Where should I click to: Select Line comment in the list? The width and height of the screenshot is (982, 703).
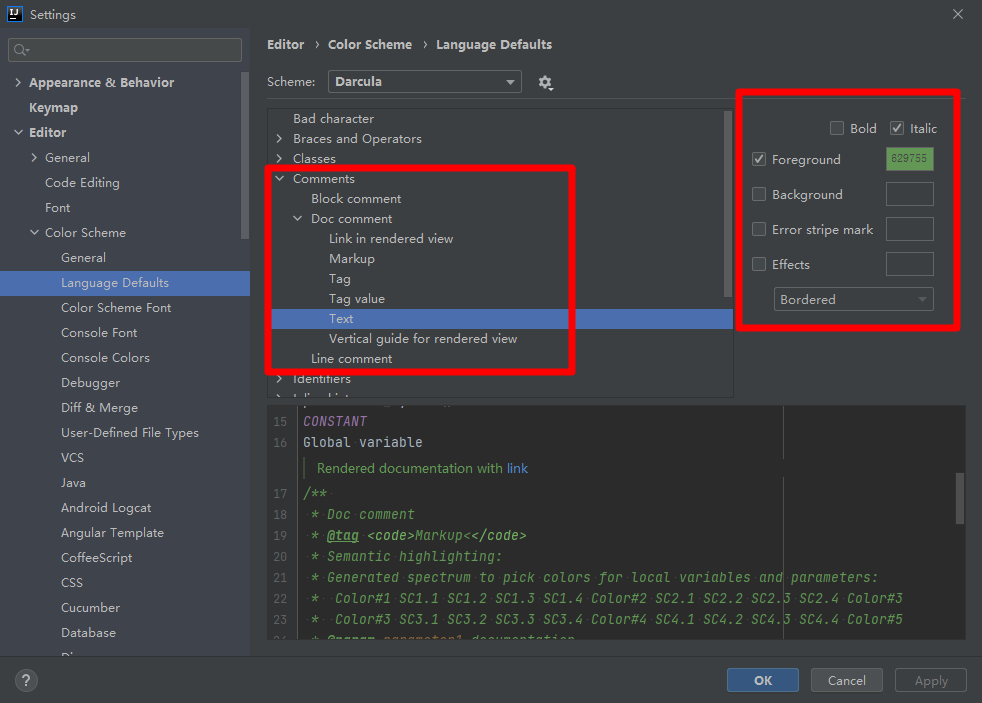point(351,359)
